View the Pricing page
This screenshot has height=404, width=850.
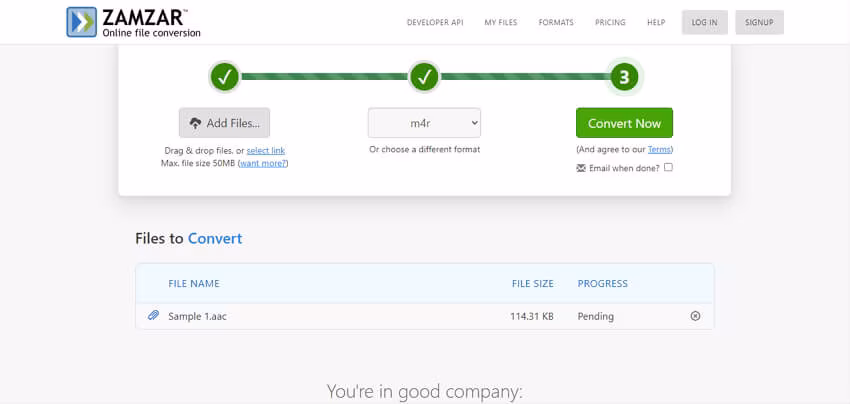tap(610, 22)
